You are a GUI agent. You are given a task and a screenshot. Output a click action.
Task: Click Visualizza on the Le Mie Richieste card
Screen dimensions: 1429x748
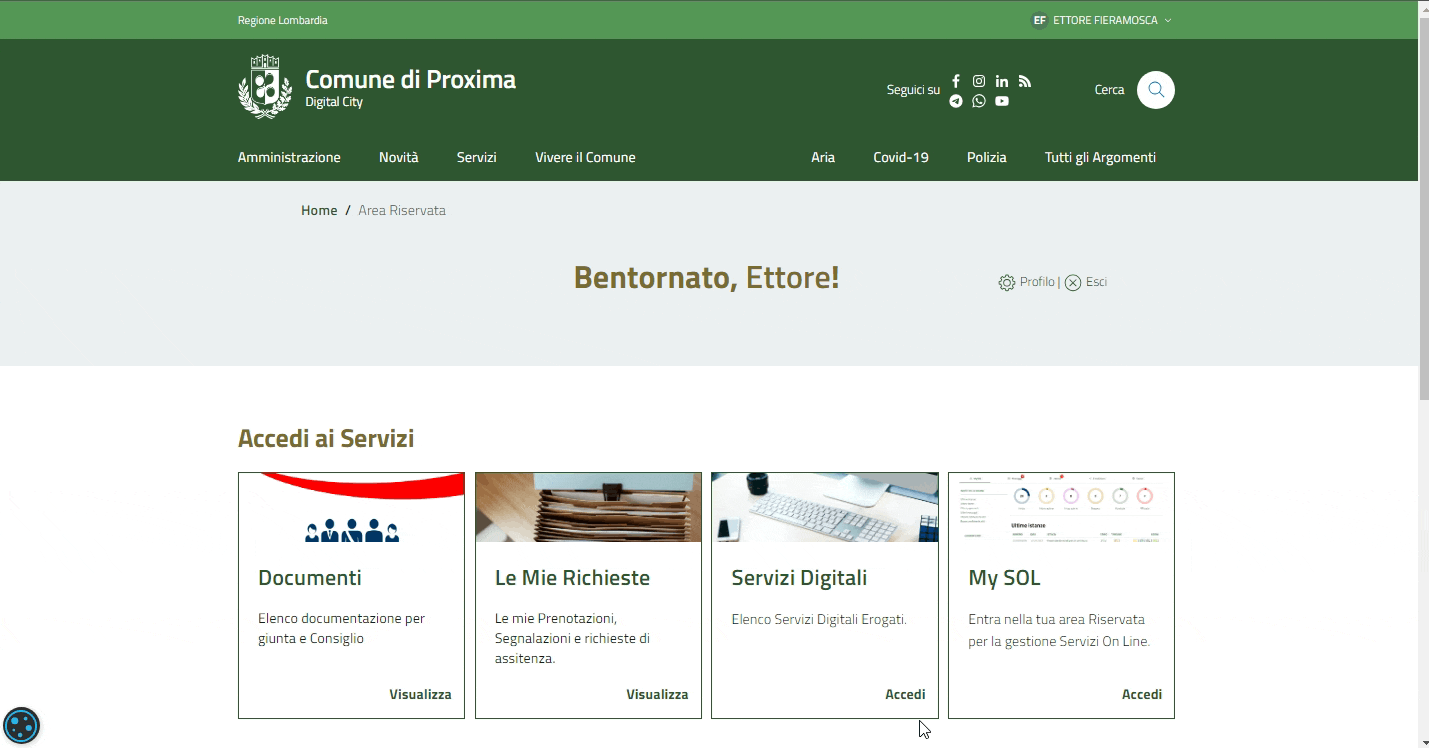pos(657,694)
